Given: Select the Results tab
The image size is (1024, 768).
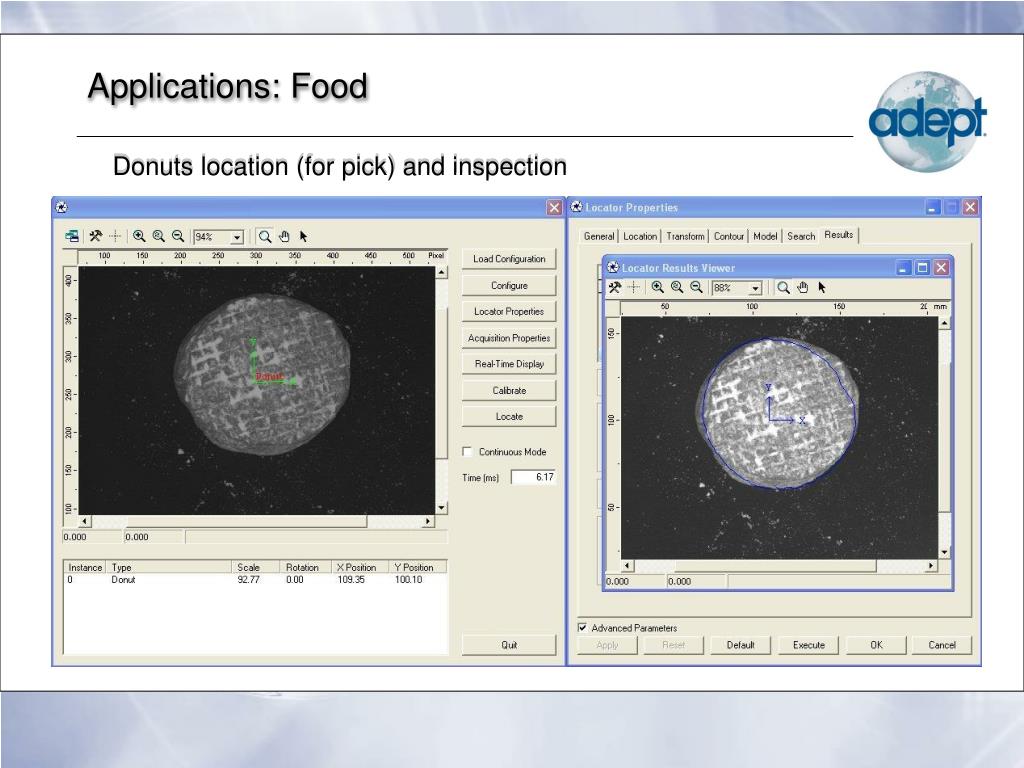Looking at the screenshot, I should tap(839, 234).
